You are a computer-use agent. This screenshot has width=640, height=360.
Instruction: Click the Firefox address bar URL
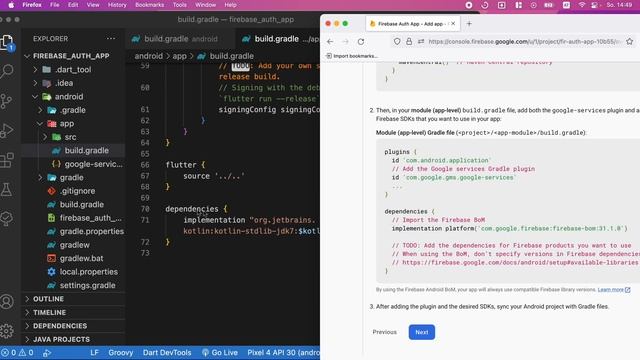(x=525, y=42)
